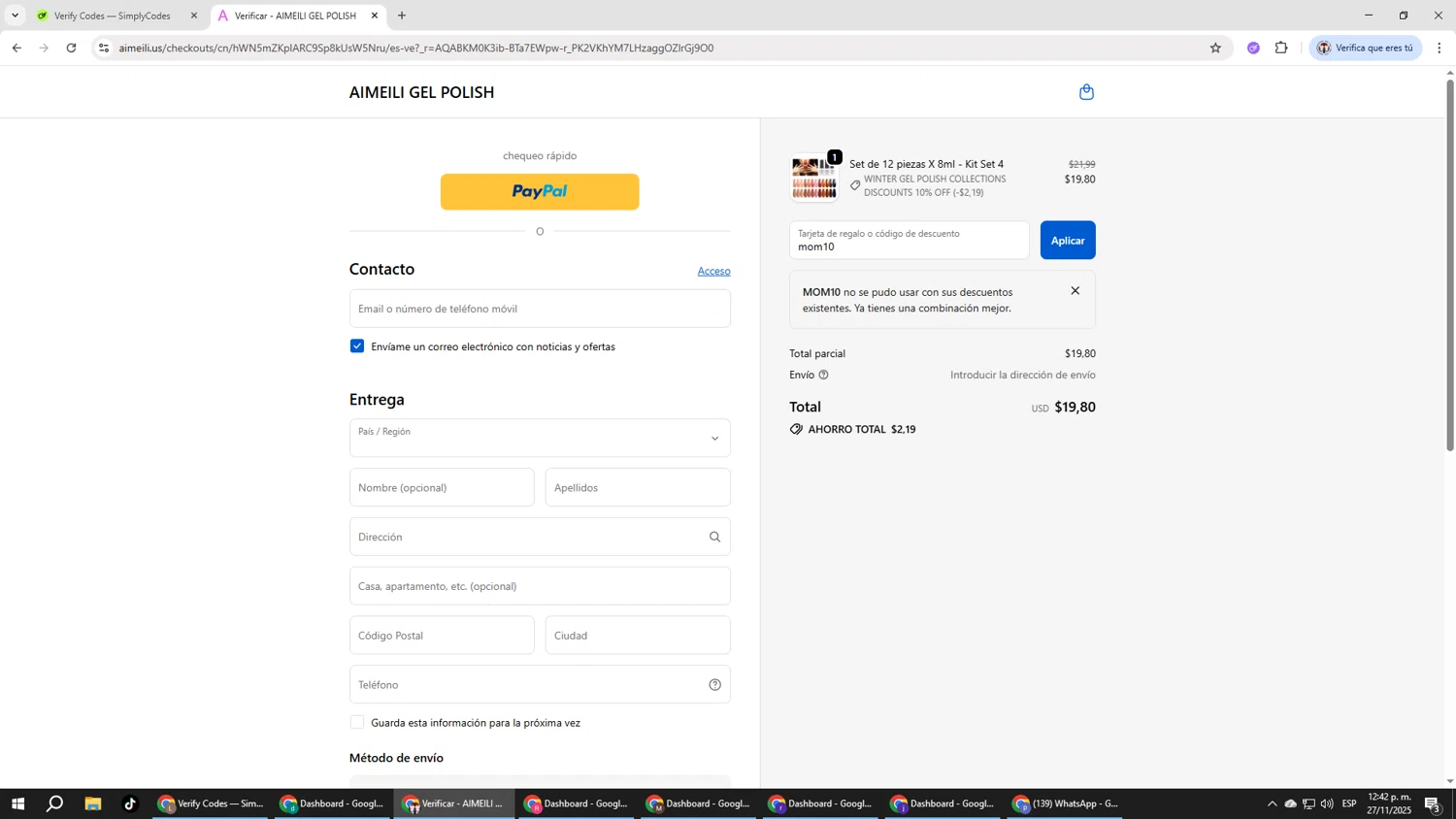Focus the Apellidos input field
Viewport: 1456px width, 819px height.
click(x=638, y=487)
